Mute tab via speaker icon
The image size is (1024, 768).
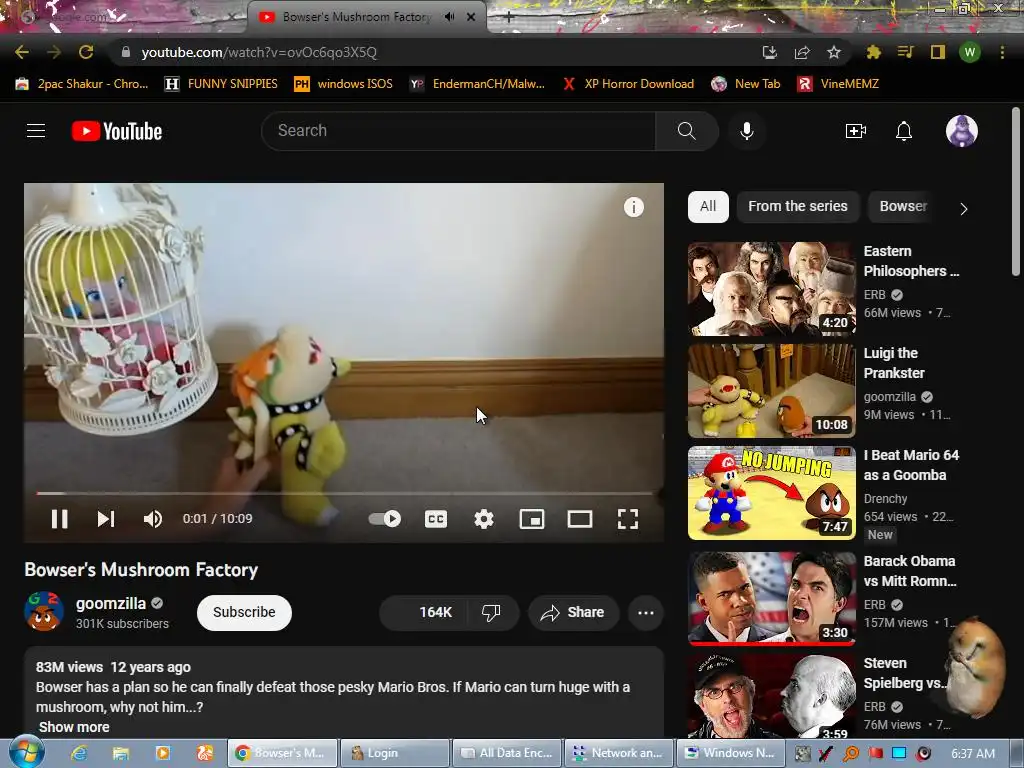click(449, 17)
